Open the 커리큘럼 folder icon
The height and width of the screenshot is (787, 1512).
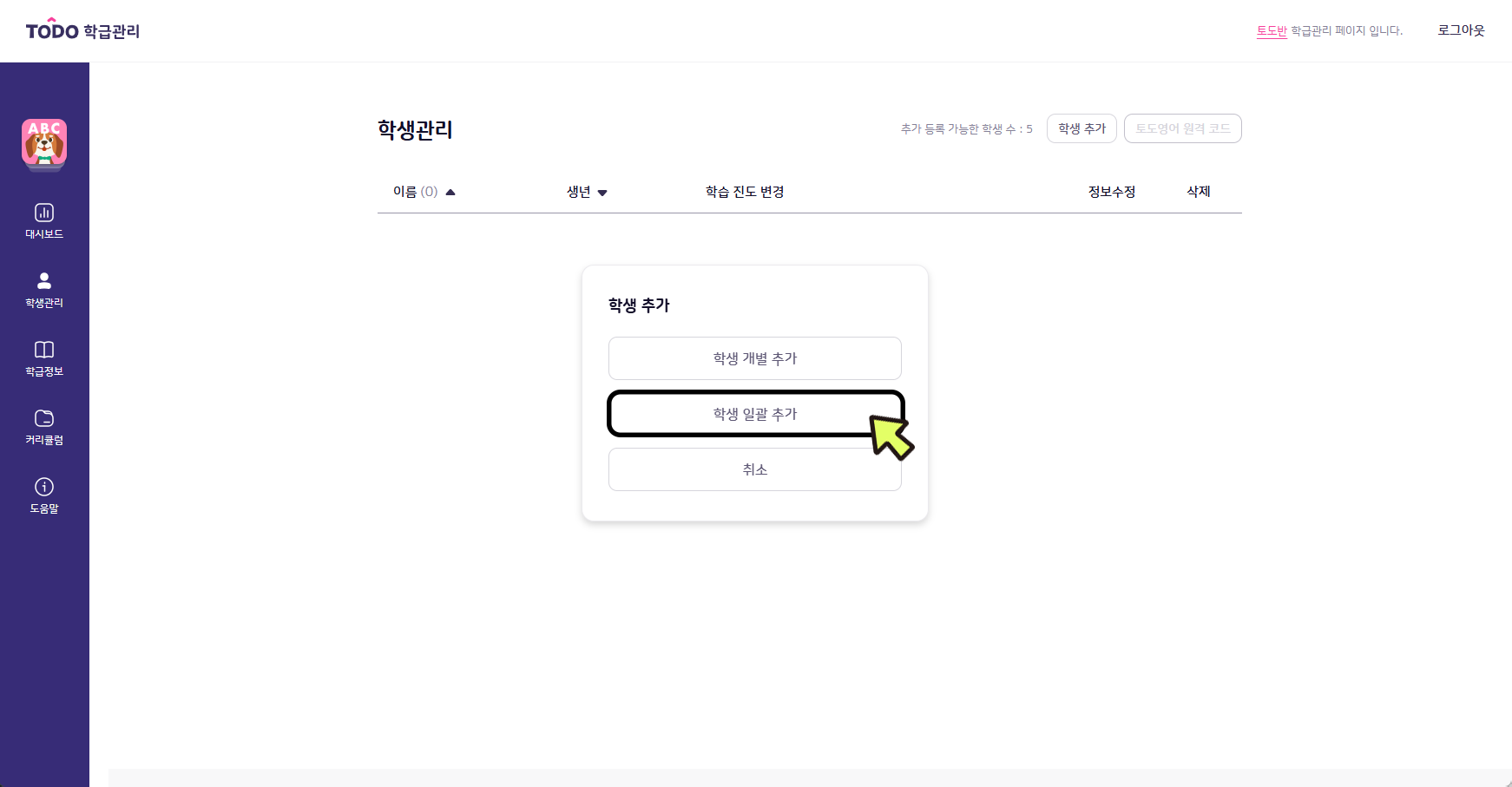44,418
